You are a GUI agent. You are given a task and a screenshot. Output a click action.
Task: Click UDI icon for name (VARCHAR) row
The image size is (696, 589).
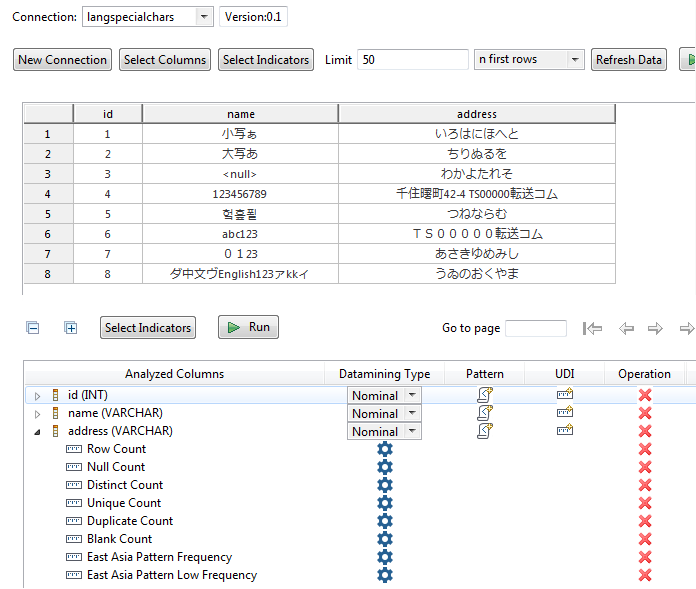(x=565, y=413)
